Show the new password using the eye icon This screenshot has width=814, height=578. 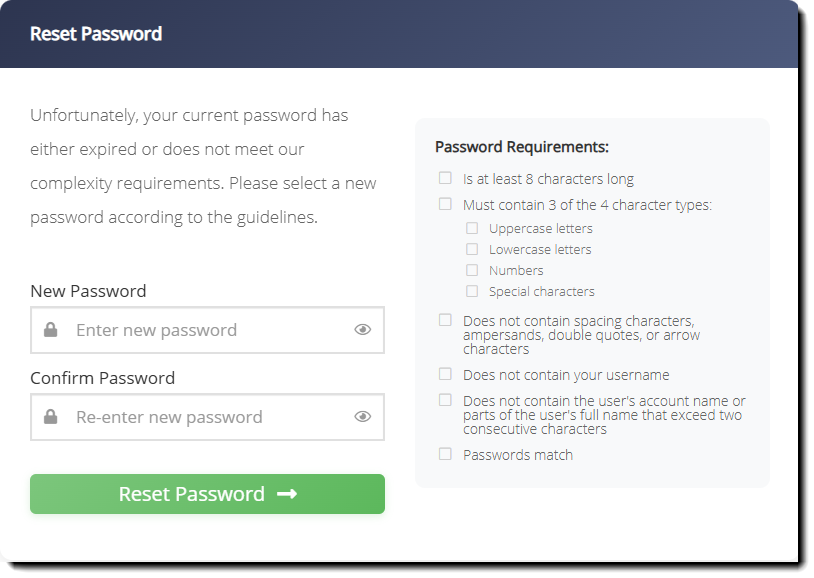364,330
